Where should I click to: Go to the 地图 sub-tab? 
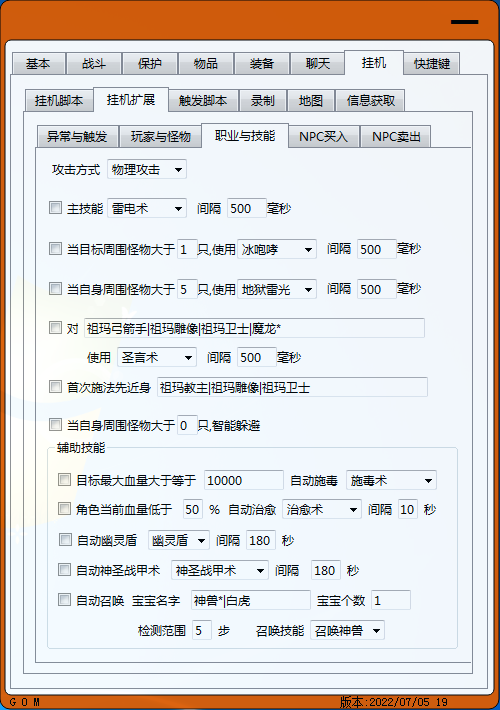click(311, 101)
